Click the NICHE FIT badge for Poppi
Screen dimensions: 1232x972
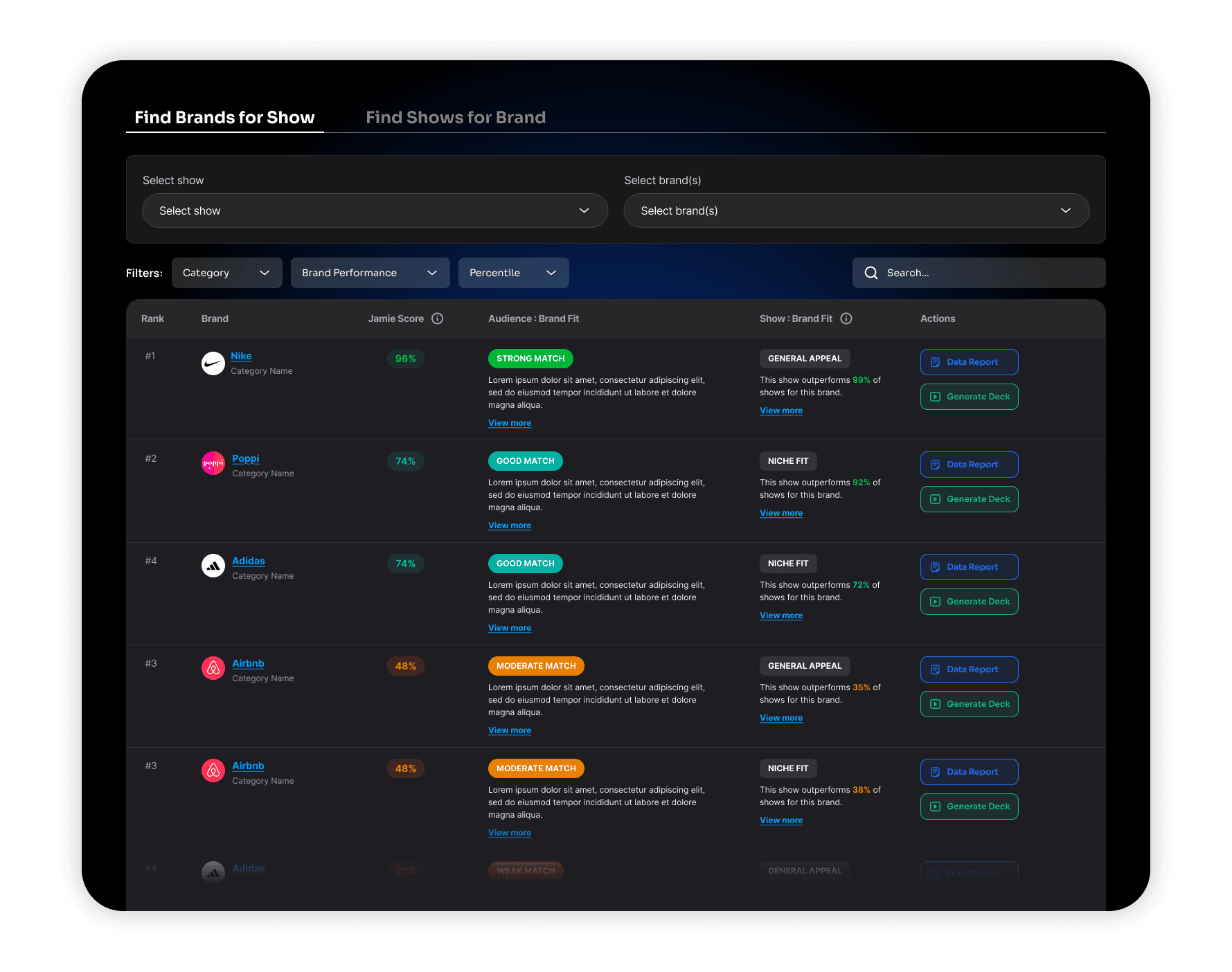coord(788,461)
